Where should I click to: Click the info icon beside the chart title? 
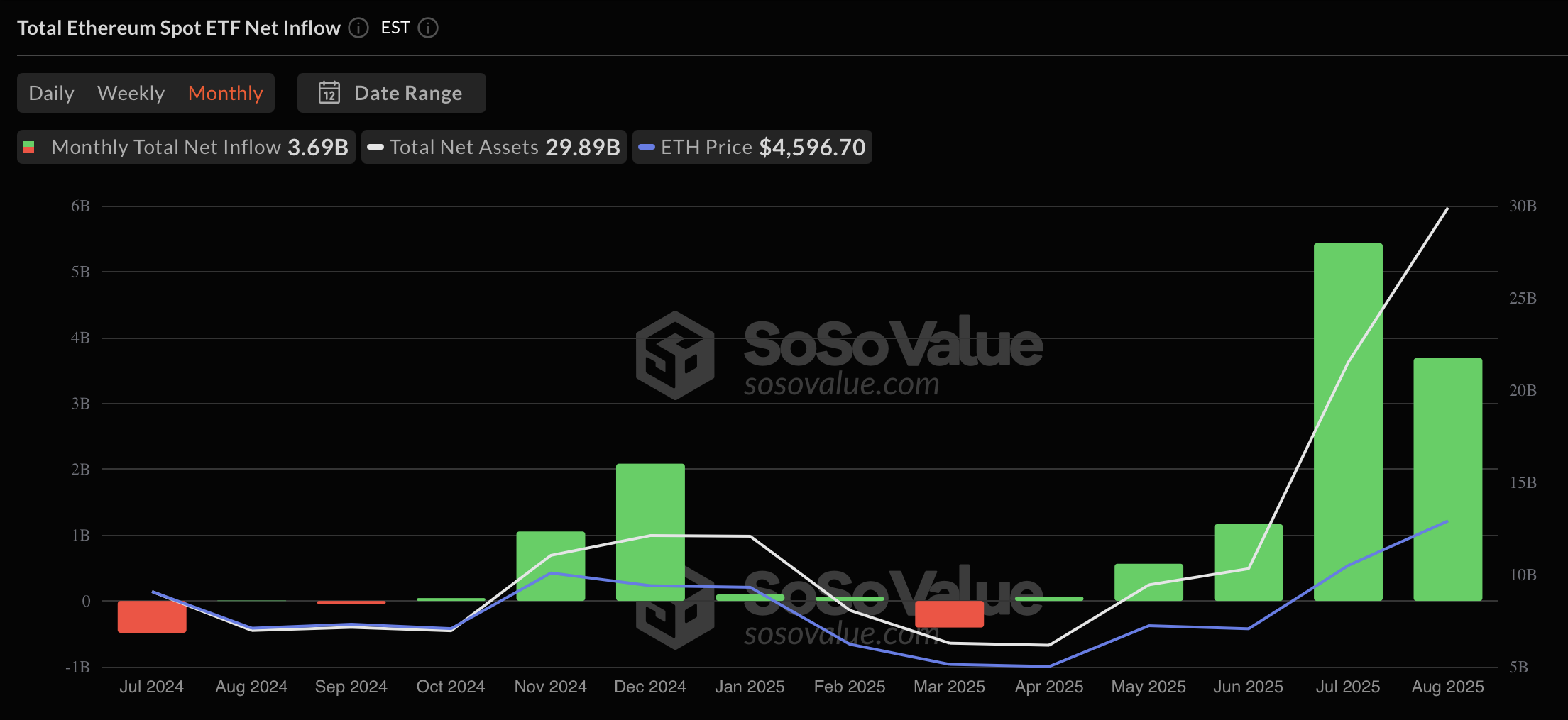tap(358, 28)
